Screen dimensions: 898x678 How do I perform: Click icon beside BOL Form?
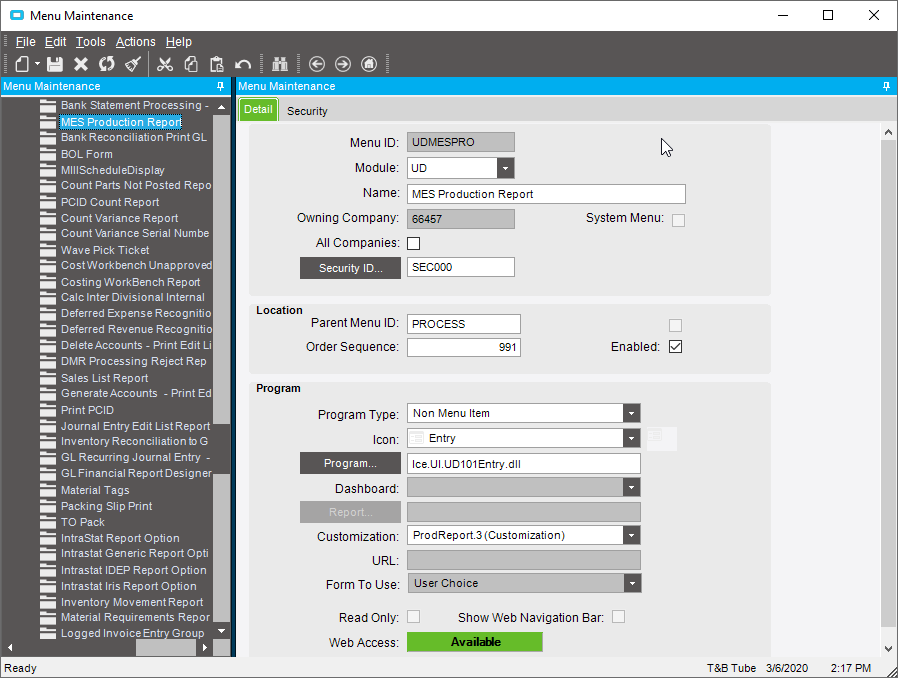[x=48, y=154]
